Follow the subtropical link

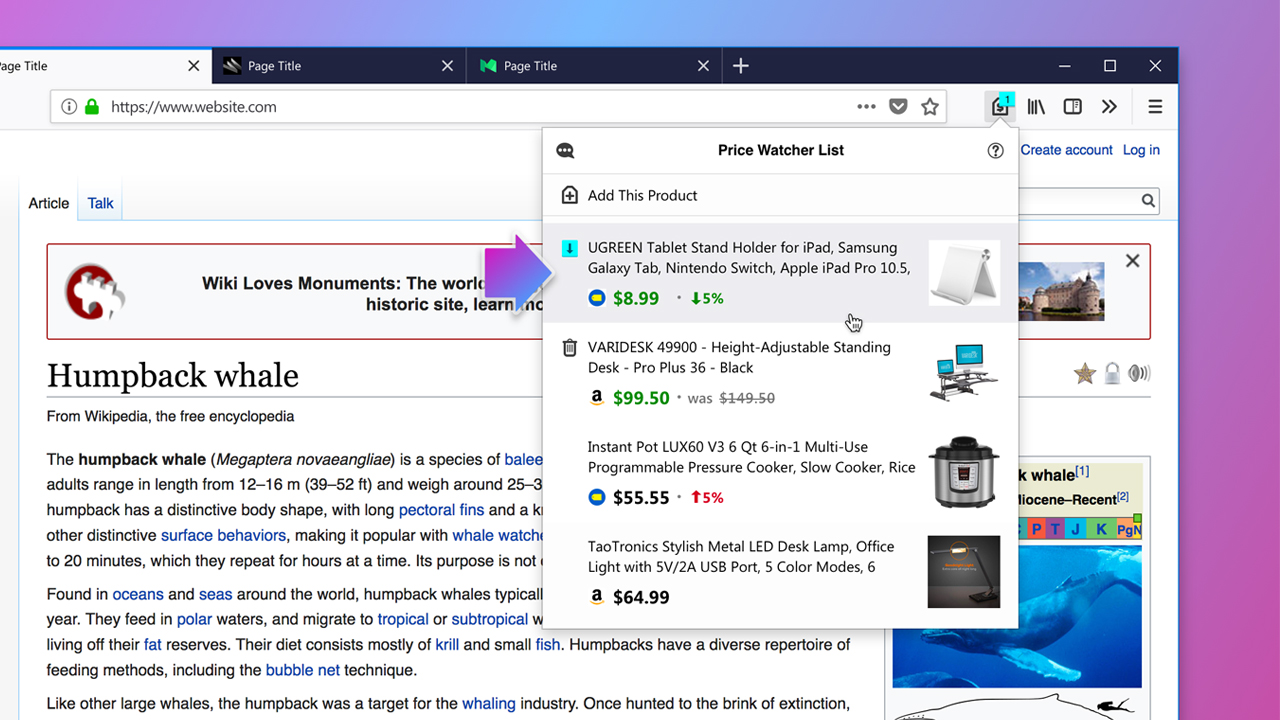(x=490, y=619)
